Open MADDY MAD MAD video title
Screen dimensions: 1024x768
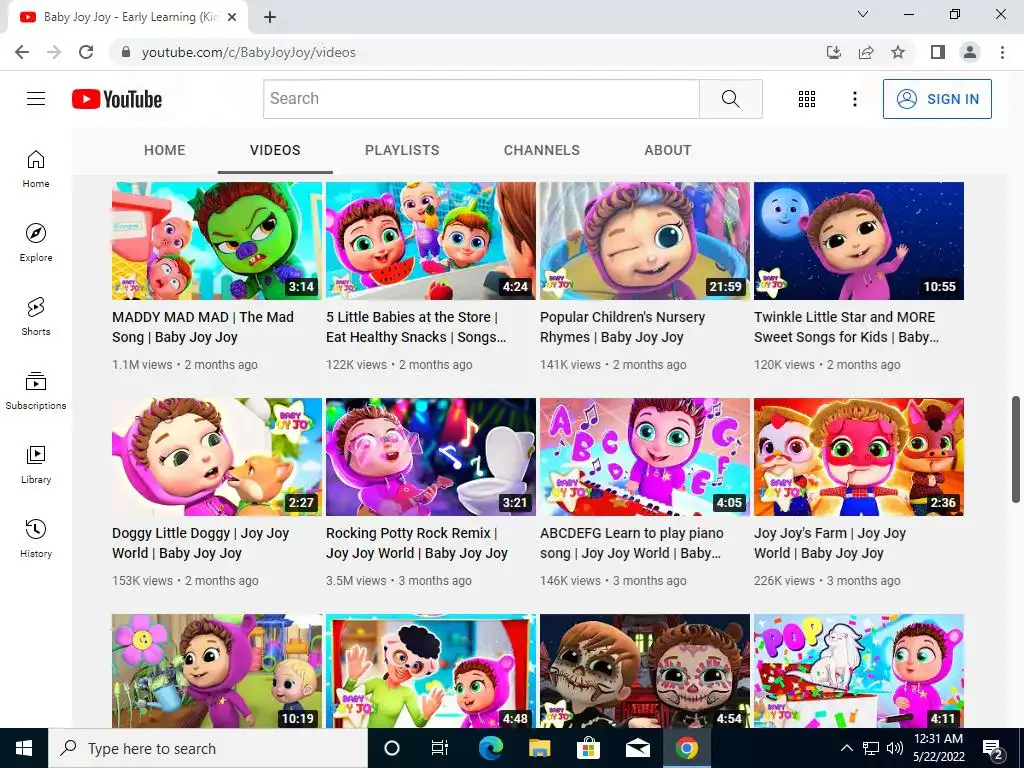(202, 327)
